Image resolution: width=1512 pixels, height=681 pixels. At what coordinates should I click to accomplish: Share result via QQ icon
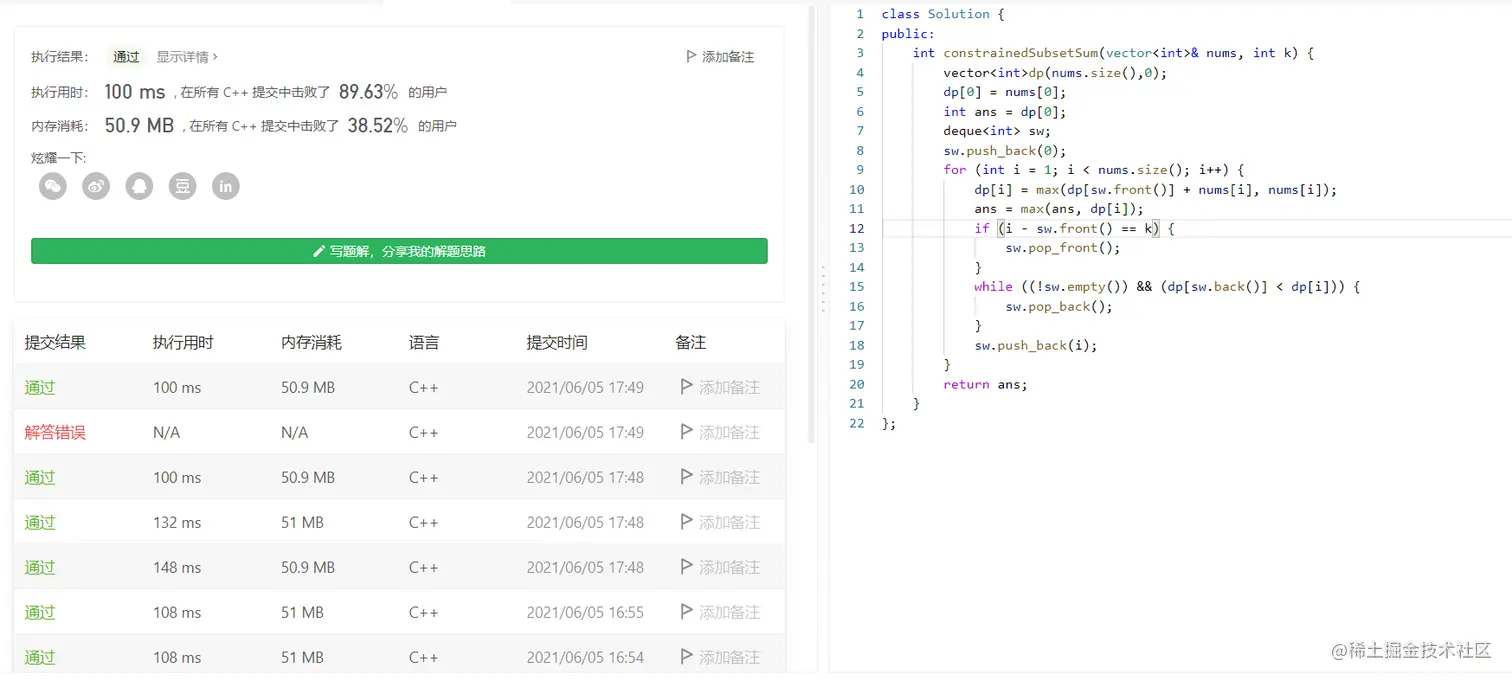(139, 186)
